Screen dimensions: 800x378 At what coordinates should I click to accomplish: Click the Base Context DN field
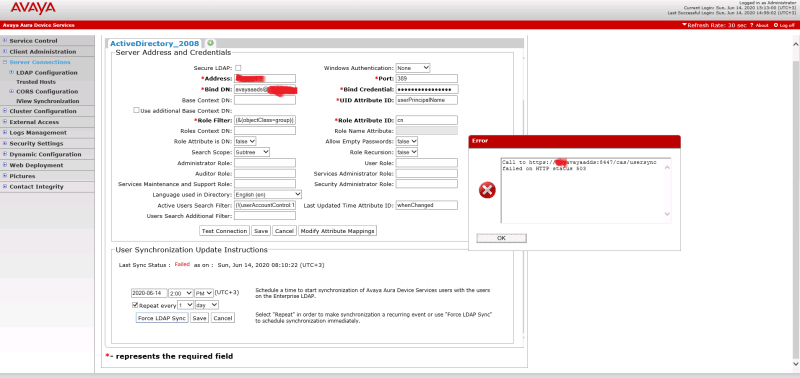click(265, 100)
